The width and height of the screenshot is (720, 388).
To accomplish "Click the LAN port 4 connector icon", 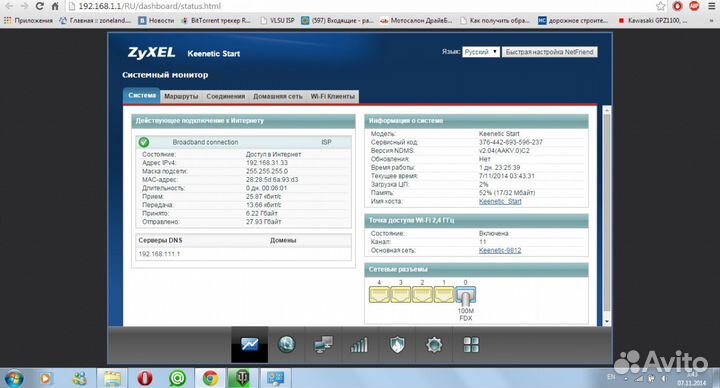I will 379,294.
